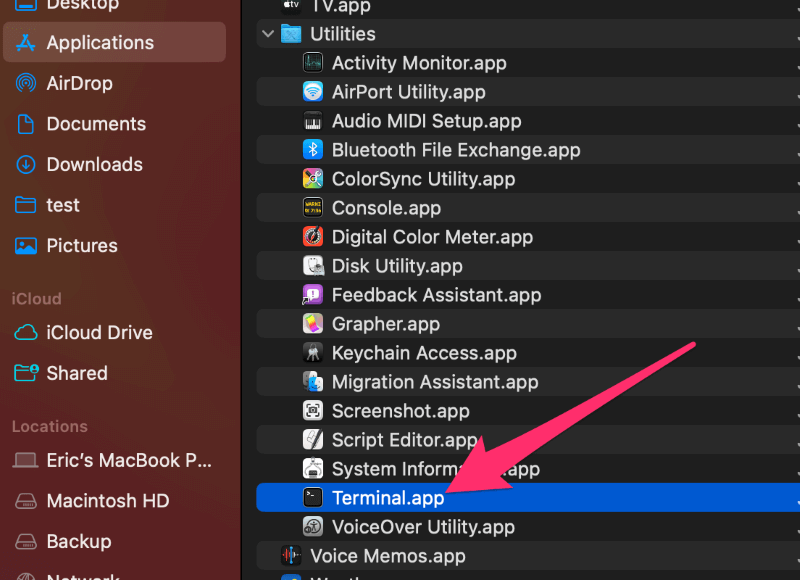Select Activity Monitor.app file name

point(419,63)
